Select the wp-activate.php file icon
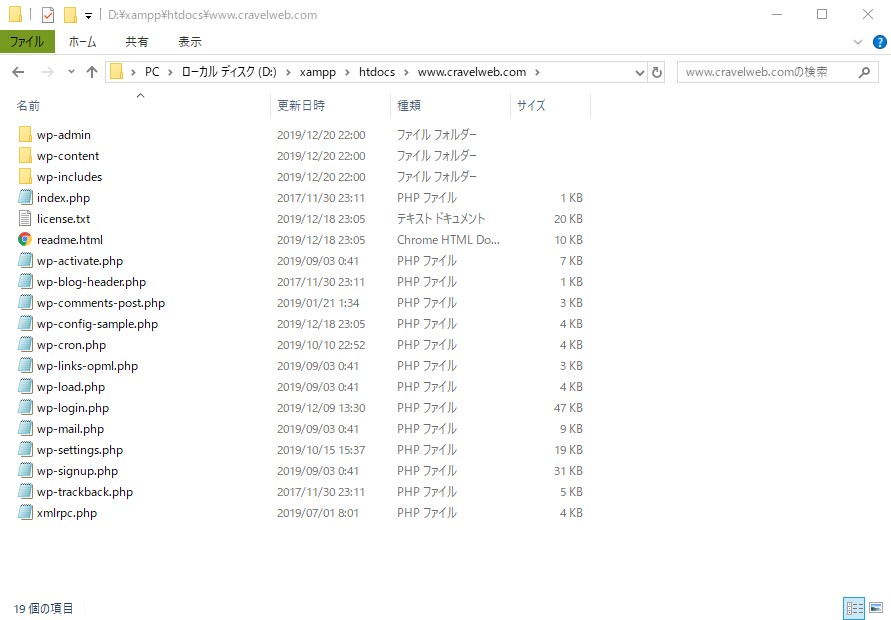Image resolution: width=891 pixels, height=620 pixels. [25, 261]
